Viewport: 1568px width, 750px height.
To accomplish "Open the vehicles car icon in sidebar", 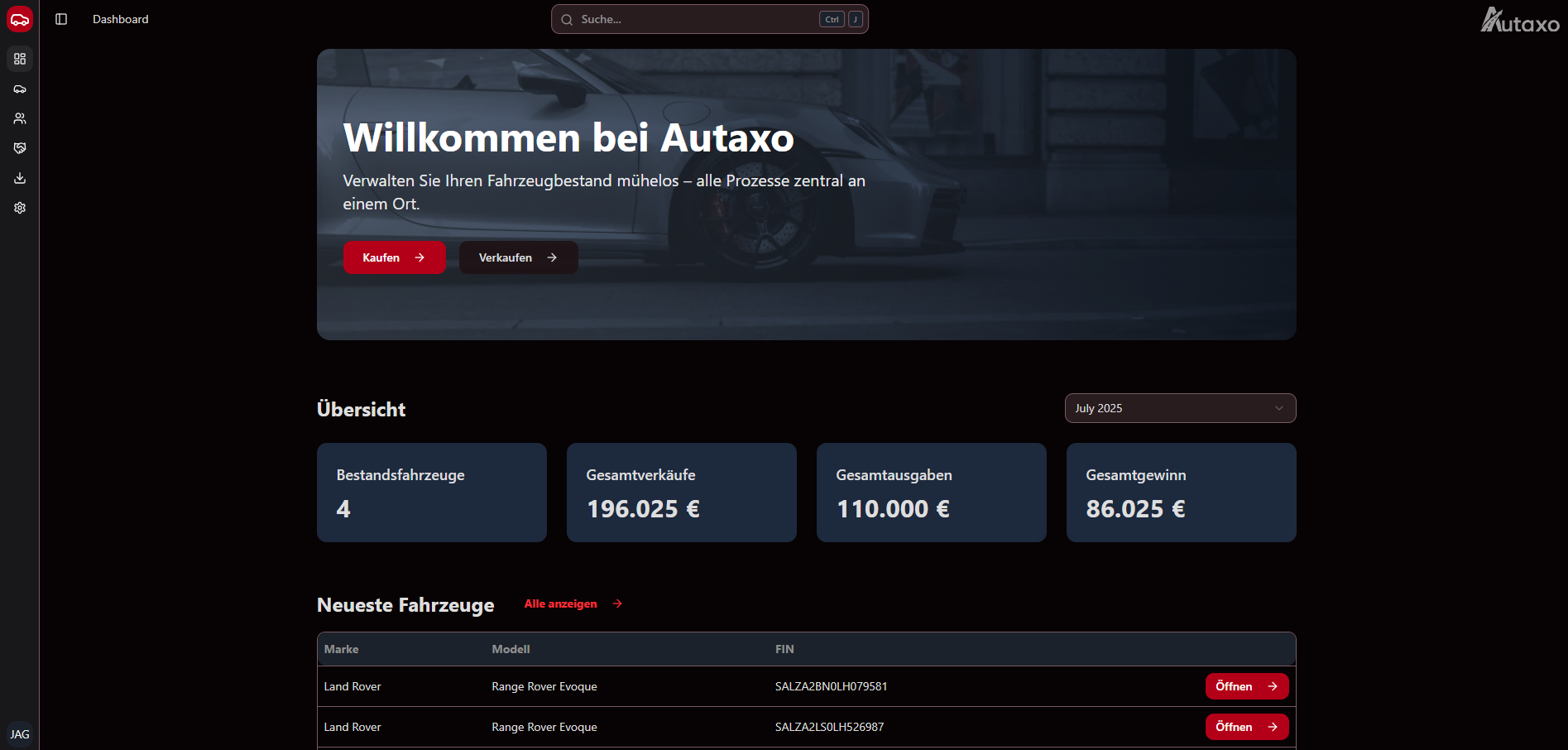I will click(x=20, y=89).
